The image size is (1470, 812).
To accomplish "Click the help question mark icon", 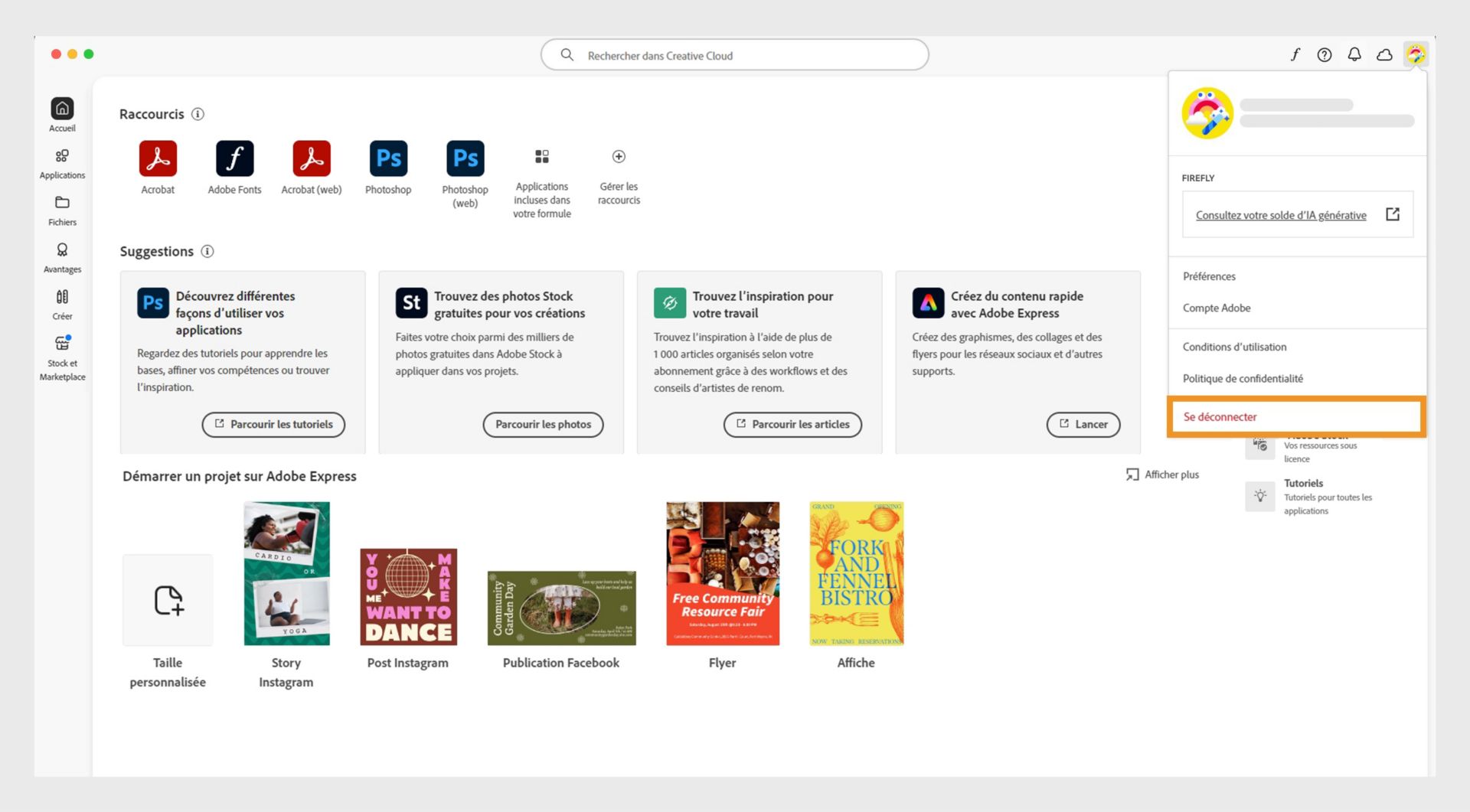I will point(1324,54).
